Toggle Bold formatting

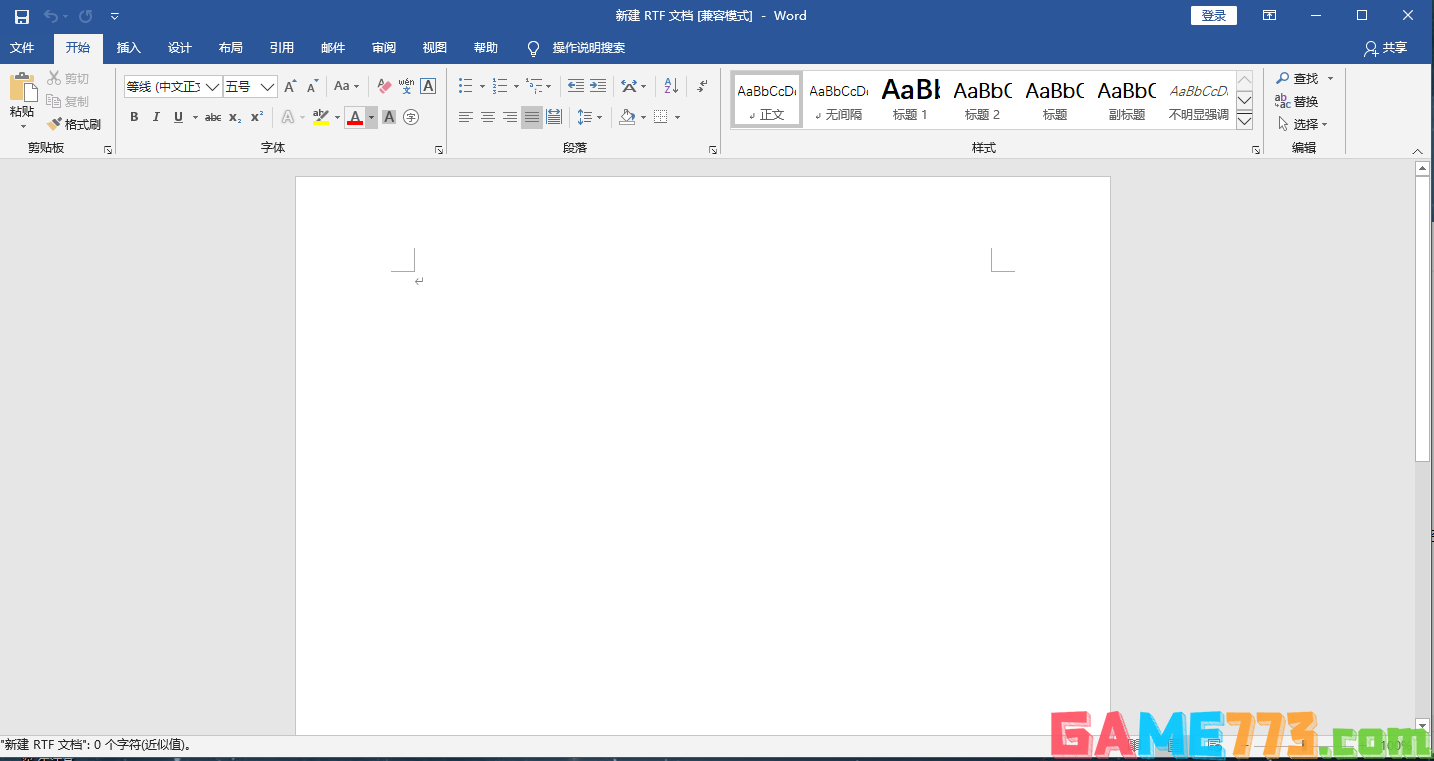(134, 117)
